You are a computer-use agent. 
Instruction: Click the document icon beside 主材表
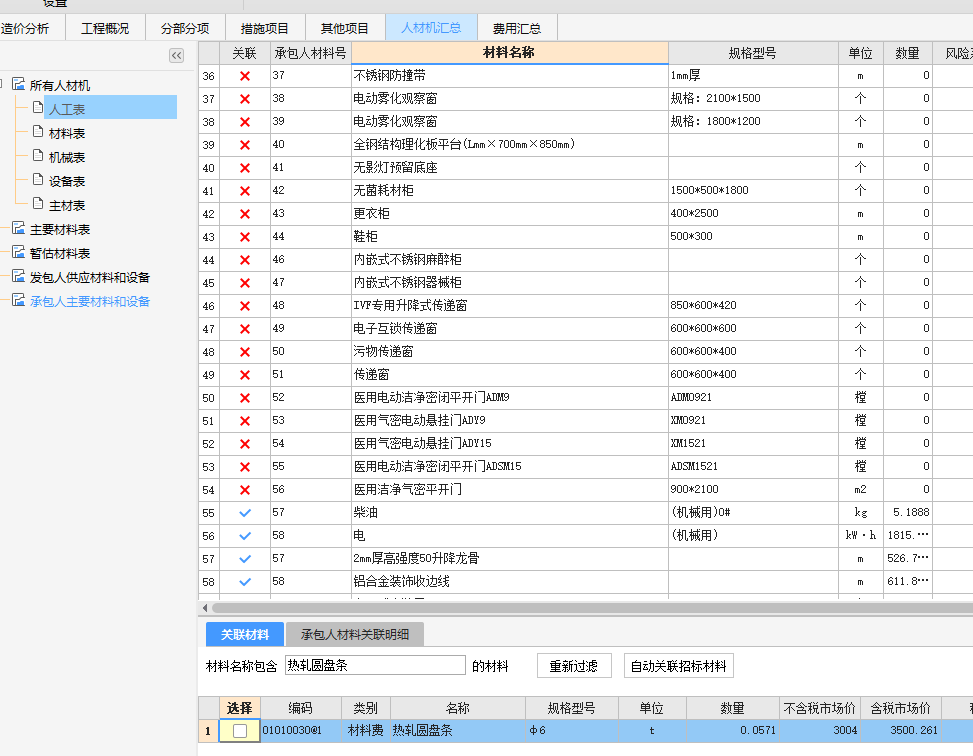(38, 204)
